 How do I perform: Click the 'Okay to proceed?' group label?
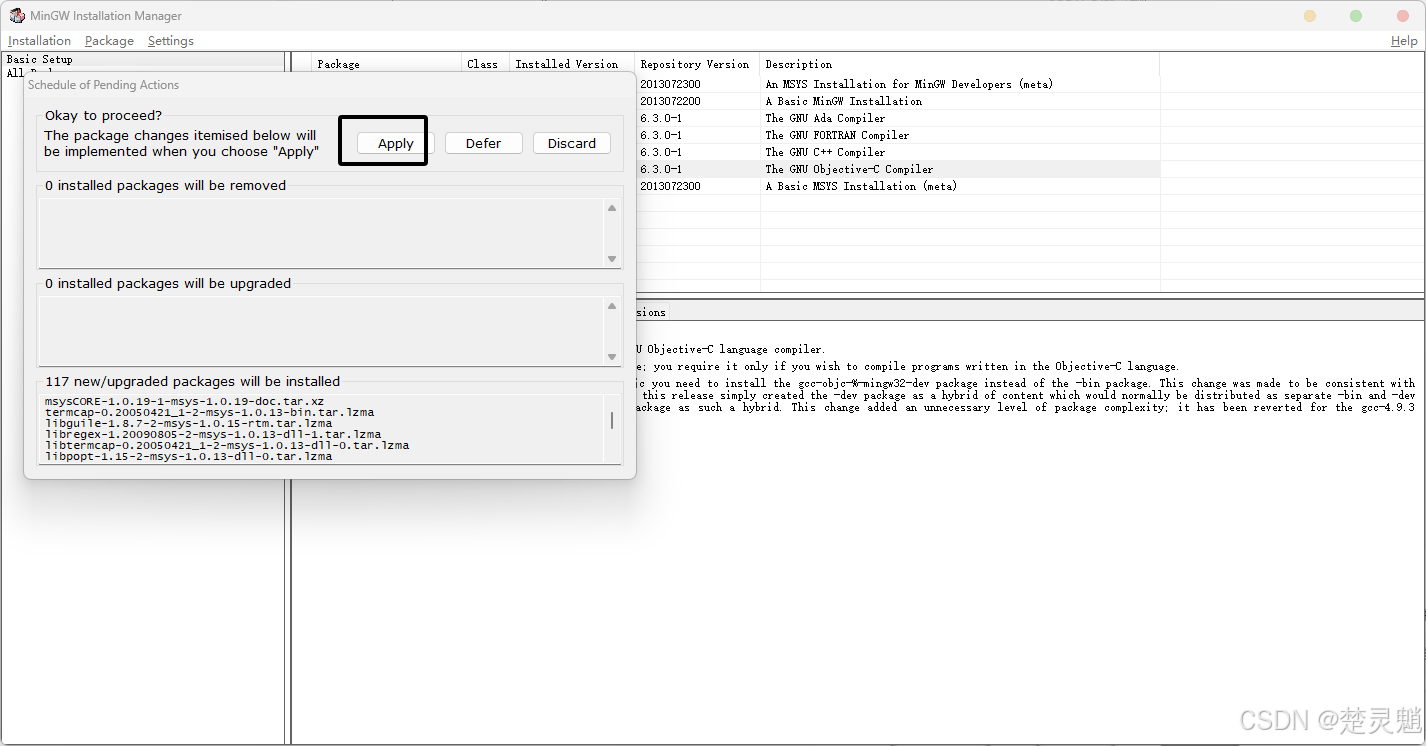coord(103,116)
